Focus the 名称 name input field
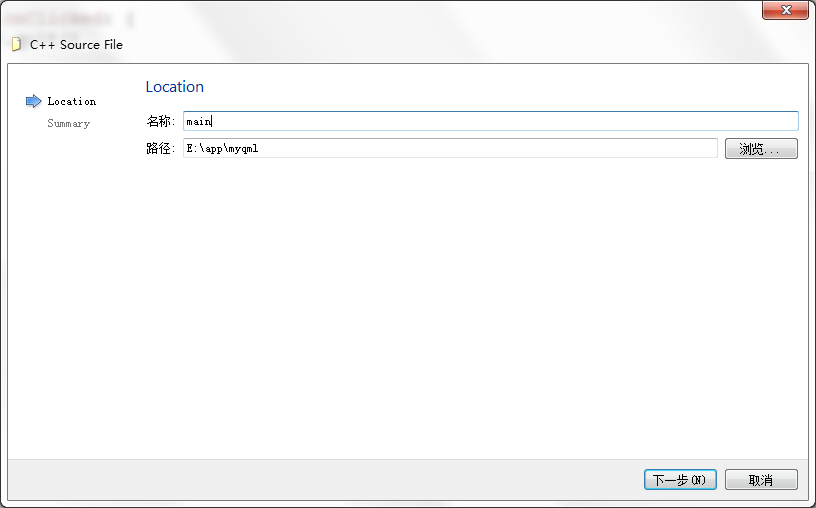Screen dimensions: 816x508 coord(490,121)
